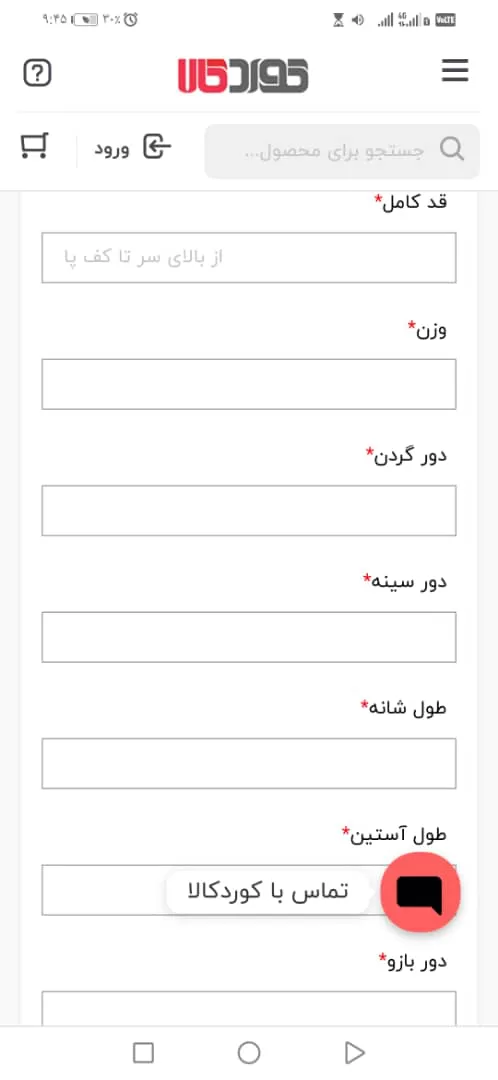The image size is (498, 1080).
Task: Select the دور گردن neck input
Action: tap(249, 510)
